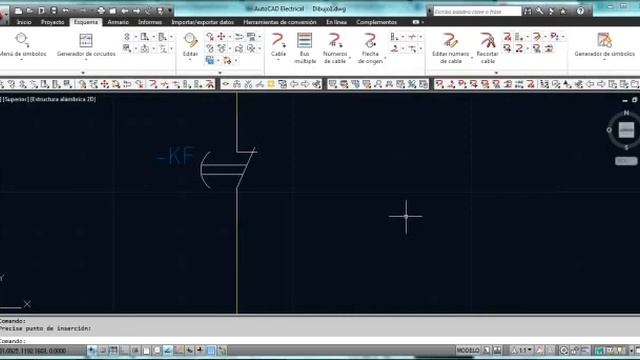Toggle Grid display in the status bar
This screenshot has width=640, height=360.
113,350
